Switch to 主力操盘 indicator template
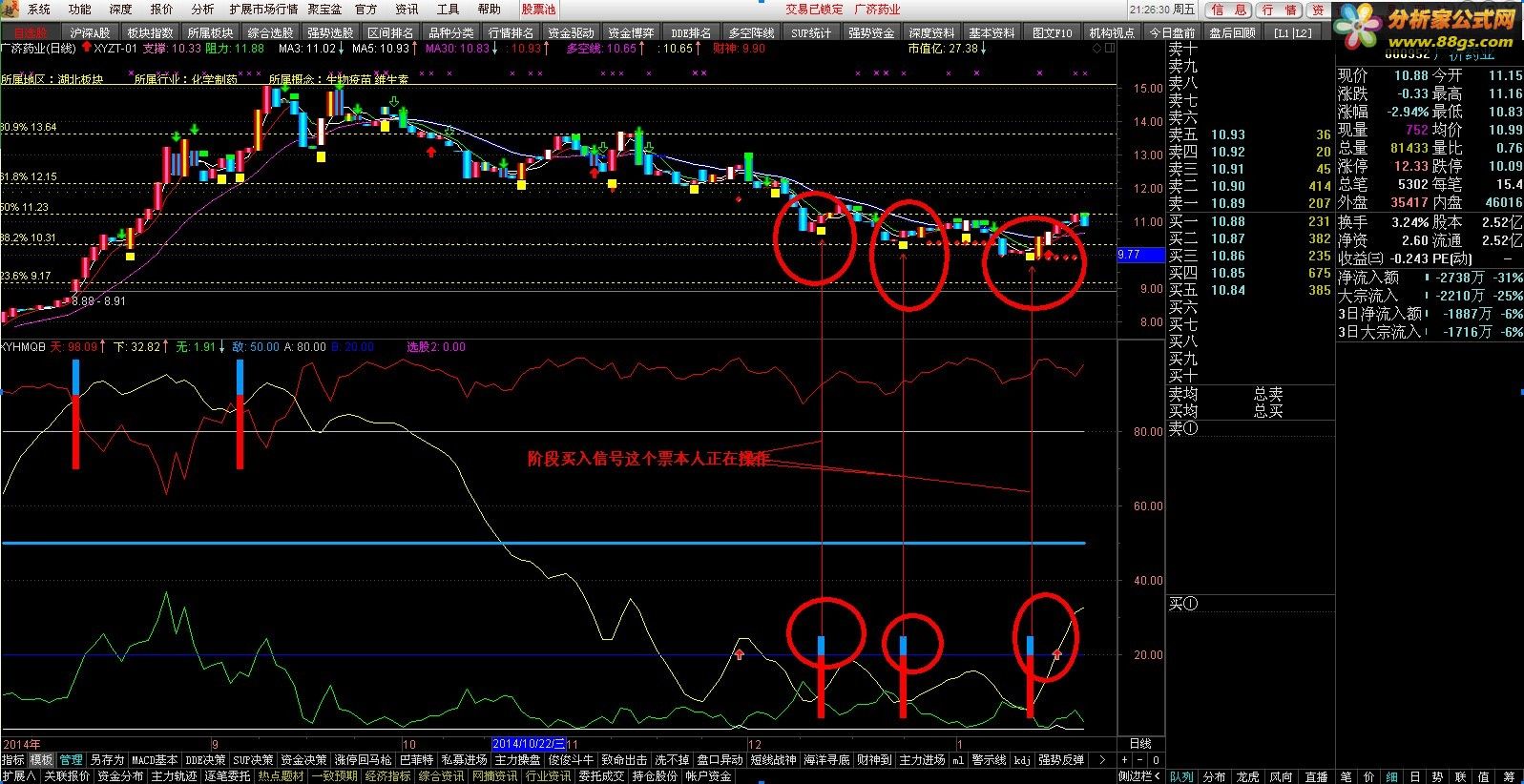This screenshot has width=1524, height=784. [x=518, y=760]
